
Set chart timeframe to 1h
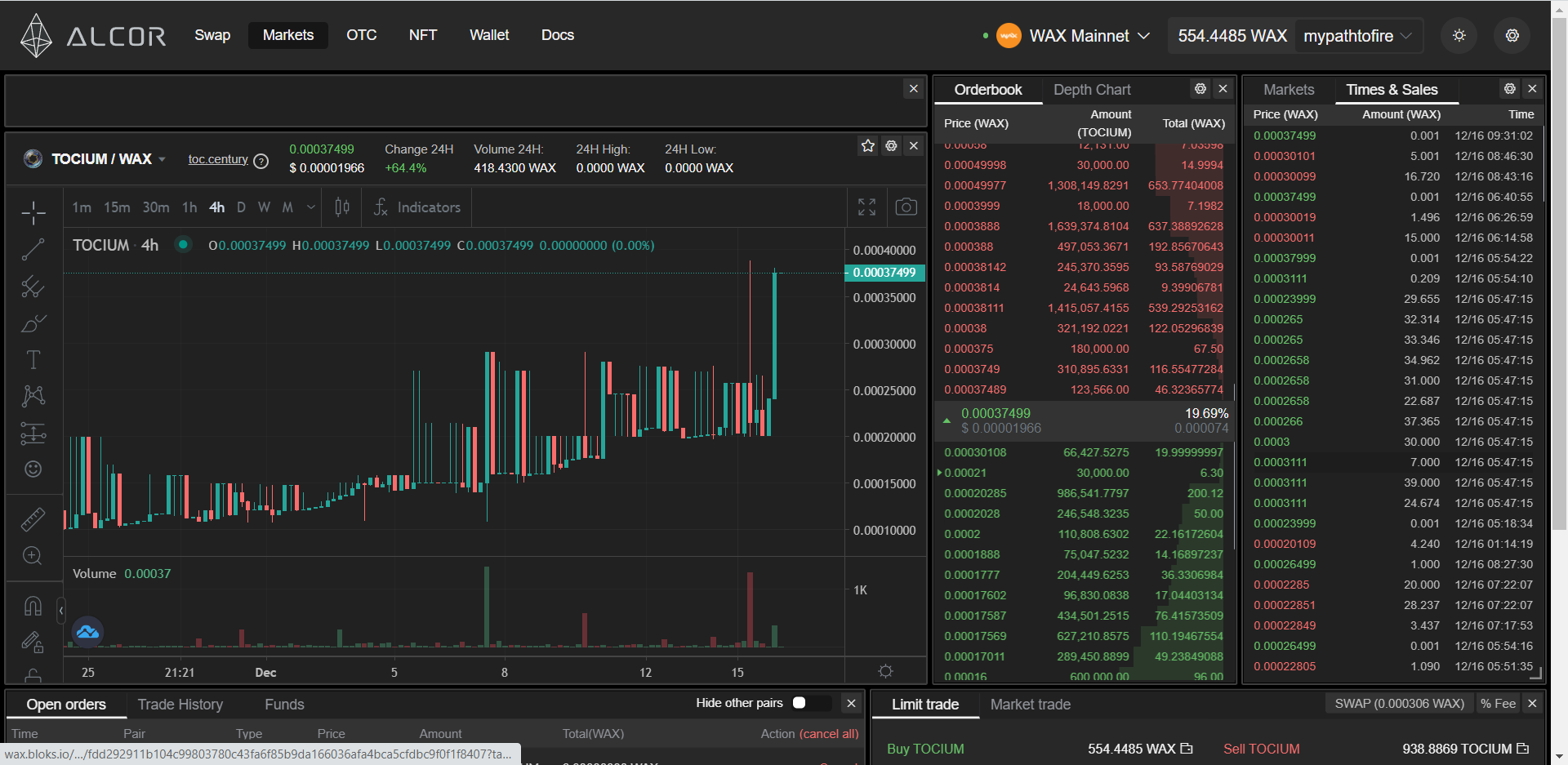point(189,207)
